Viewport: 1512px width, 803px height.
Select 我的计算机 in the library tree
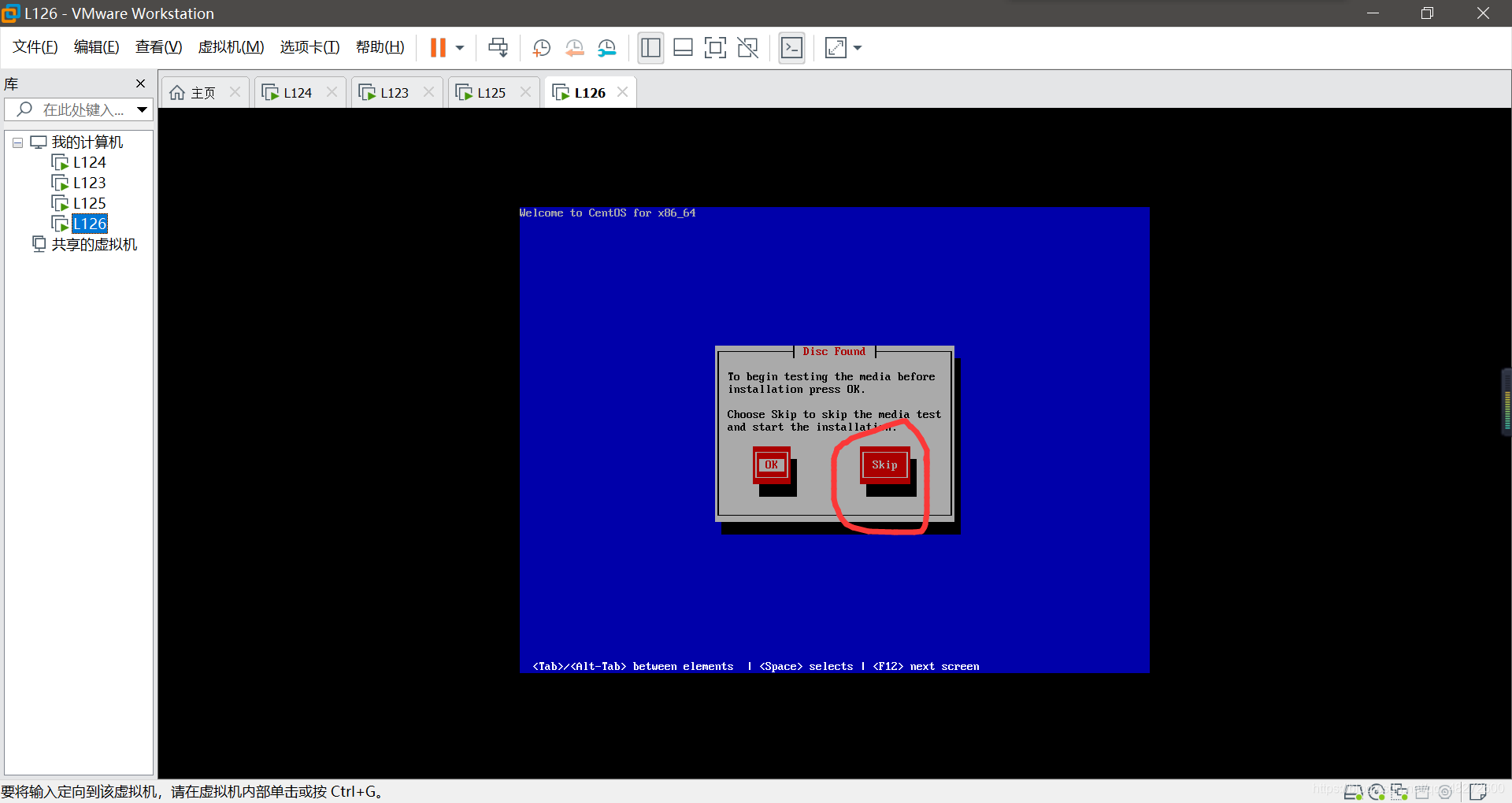pos(87,142)
